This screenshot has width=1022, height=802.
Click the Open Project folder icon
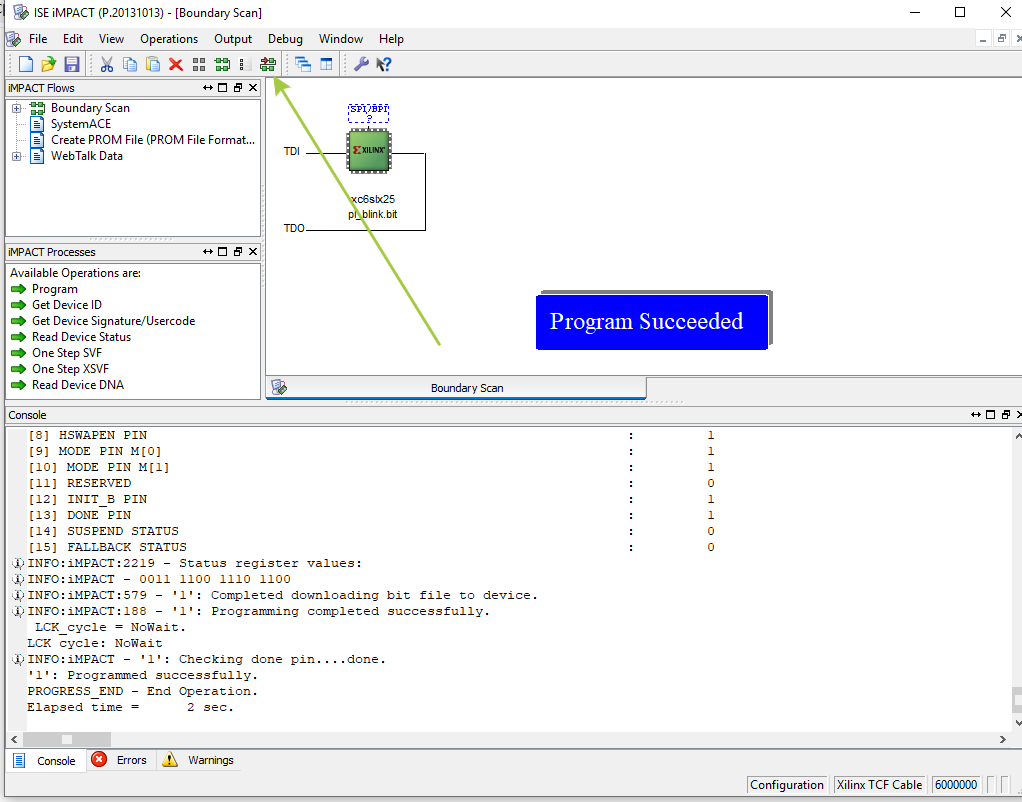pyautogui.click(x=48, y=64)
